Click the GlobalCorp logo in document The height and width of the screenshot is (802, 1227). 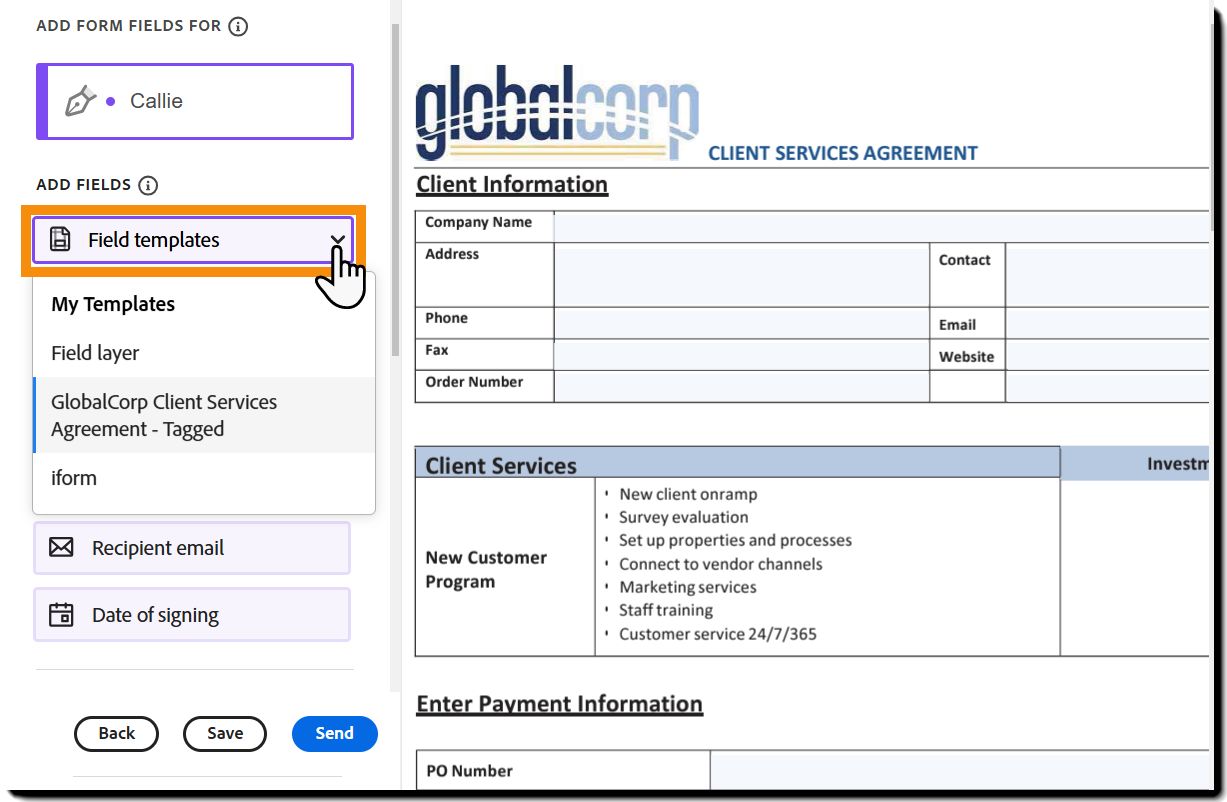pos(557,113)
